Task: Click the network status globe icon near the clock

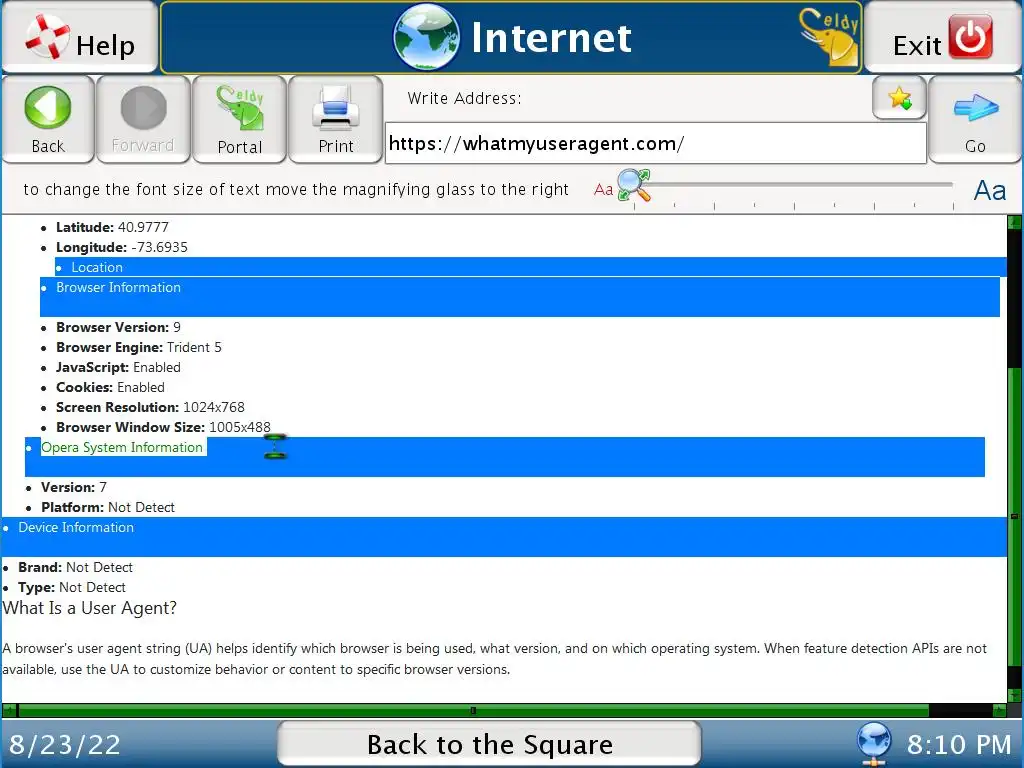Action: pyautogui.click(x=874, y=743)
